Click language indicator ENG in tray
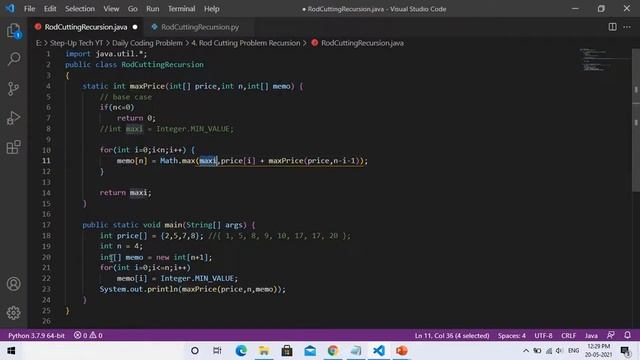Image resolution: width=640 pixels, height=360 pixels. (x=573, y=351)
